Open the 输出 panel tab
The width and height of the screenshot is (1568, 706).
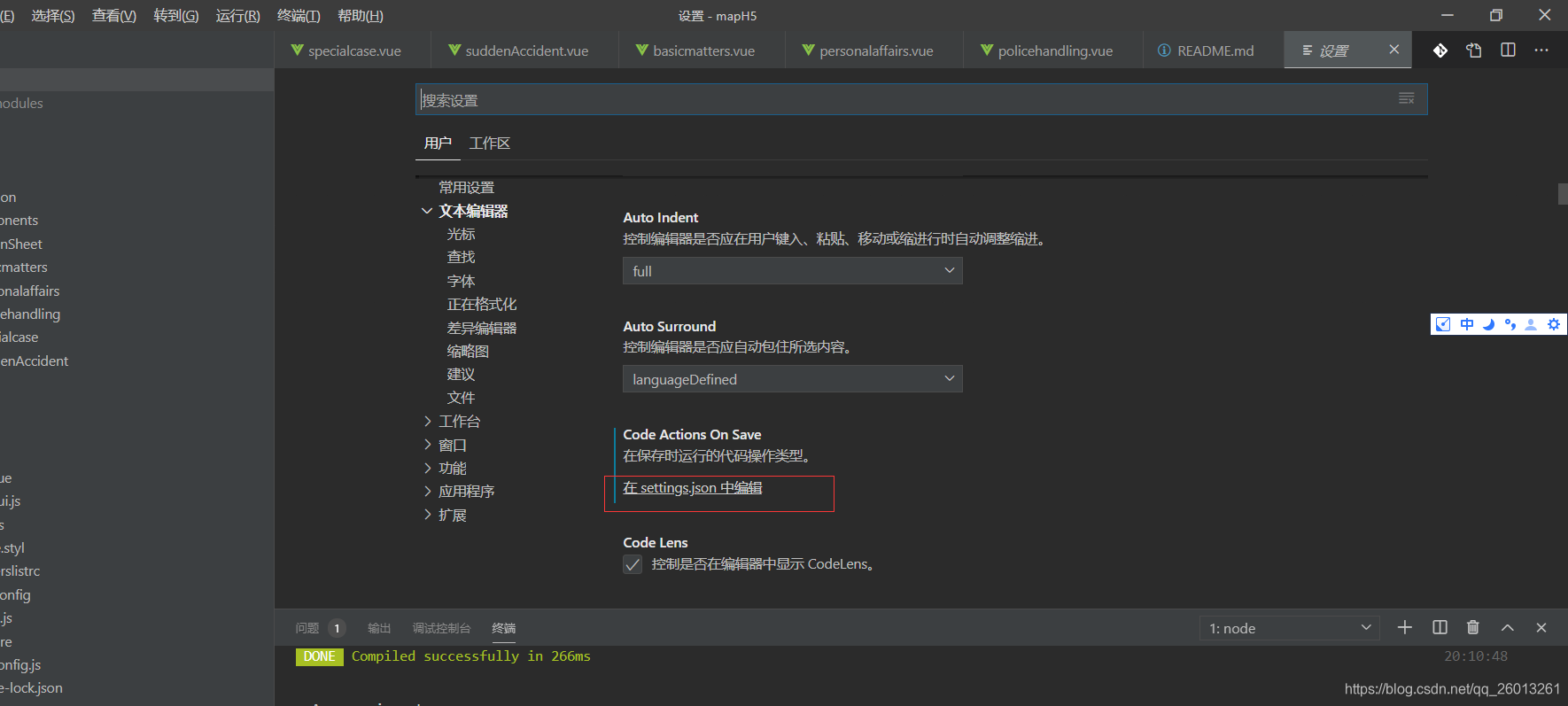pyautogui.click(x=379, y=628)
